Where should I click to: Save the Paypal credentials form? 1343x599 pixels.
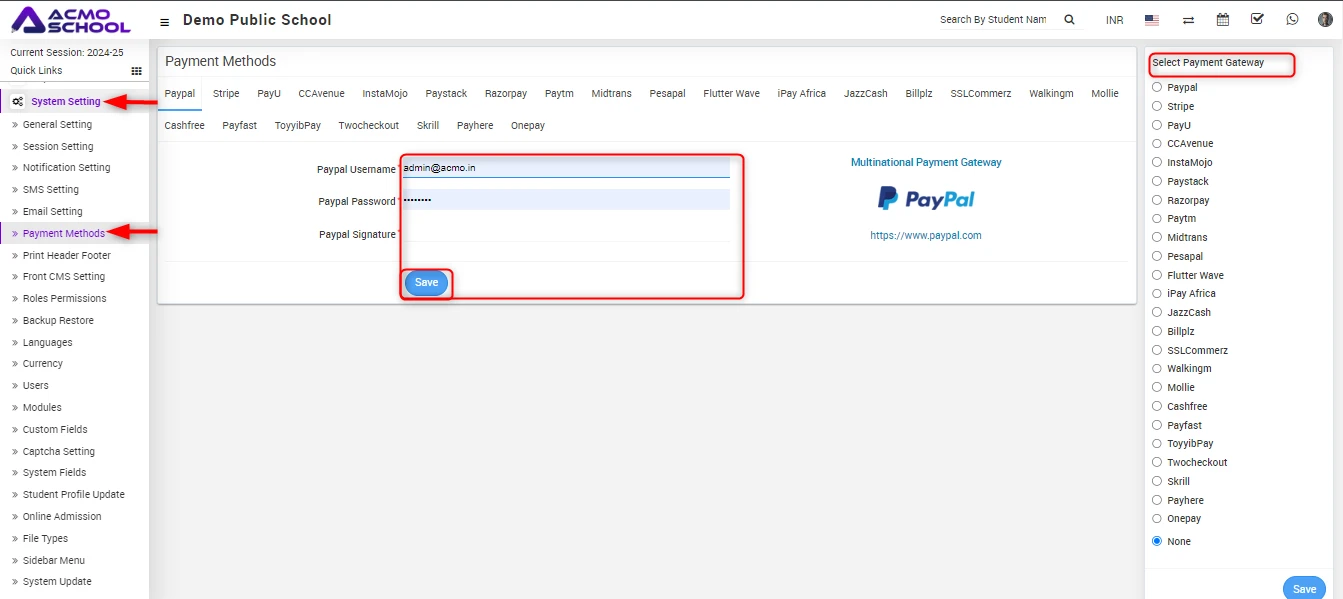pos(426,283)
